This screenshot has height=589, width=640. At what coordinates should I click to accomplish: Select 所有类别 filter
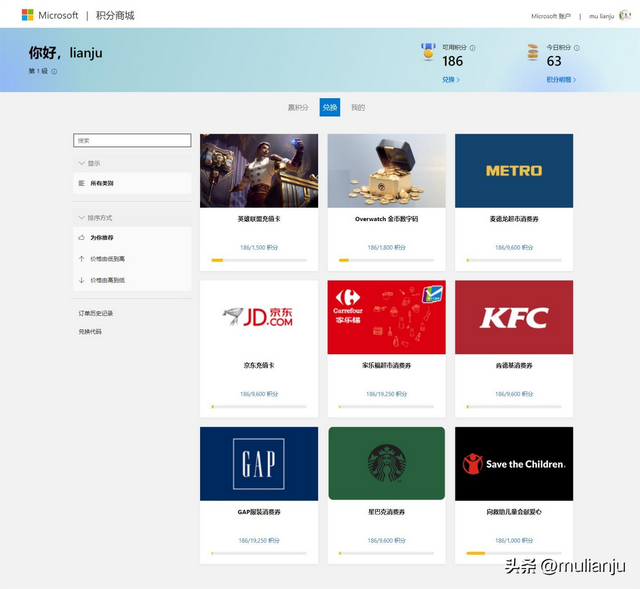(x=132, y=183)
